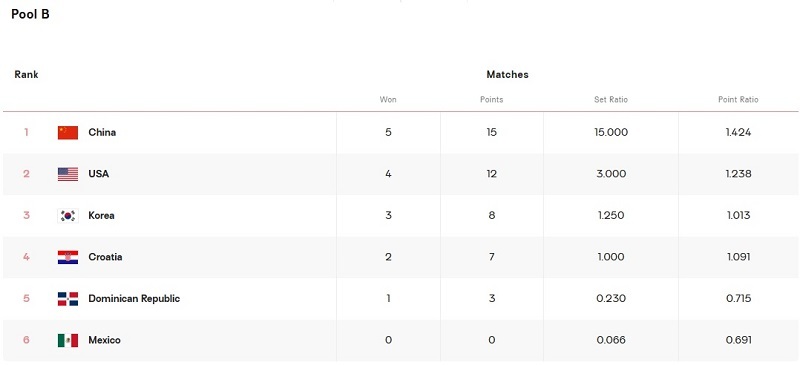Sort by the Points column header

coord(491,100)
